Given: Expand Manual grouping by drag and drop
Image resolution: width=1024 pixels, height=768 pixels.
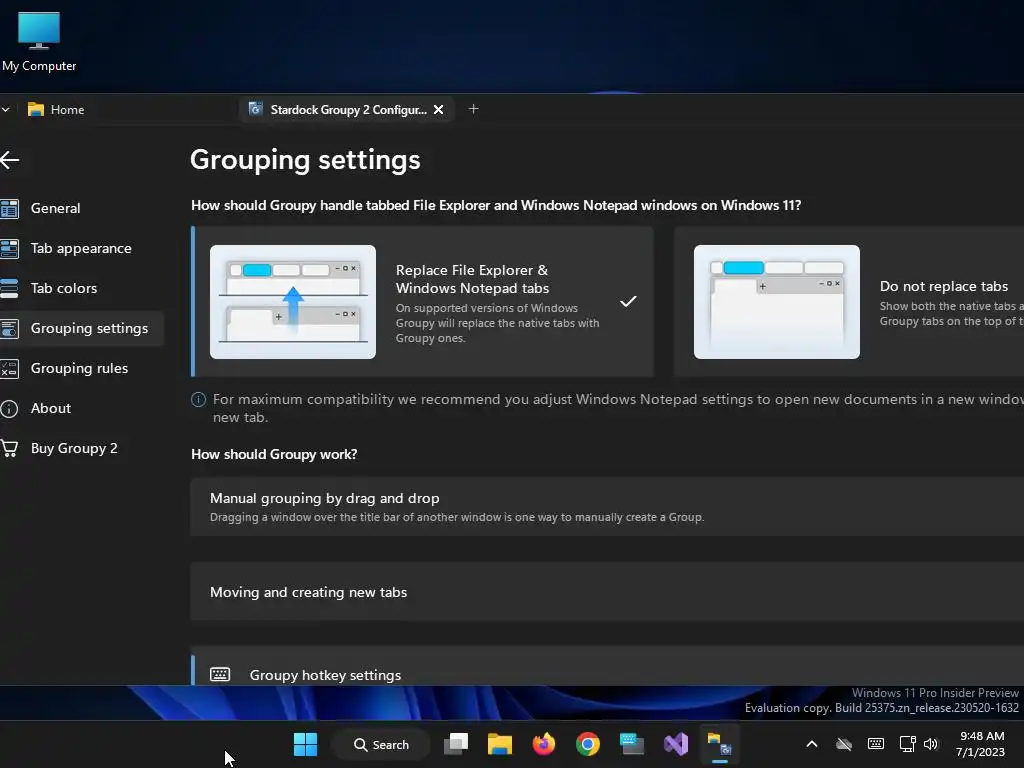Looking at the screenshot, I should point(607,507).
